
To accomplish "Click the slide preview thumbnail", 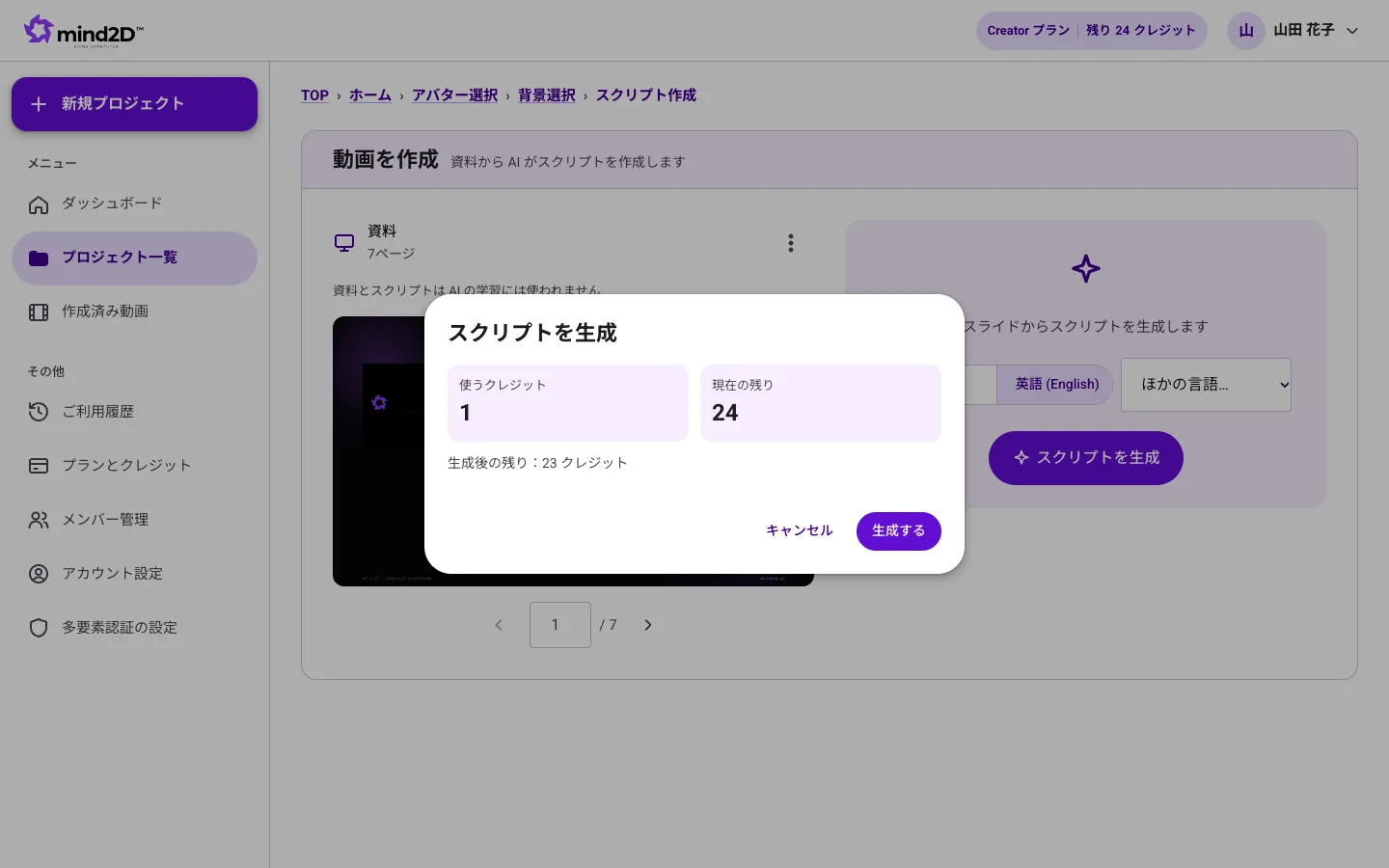I will tap(573, 451).
